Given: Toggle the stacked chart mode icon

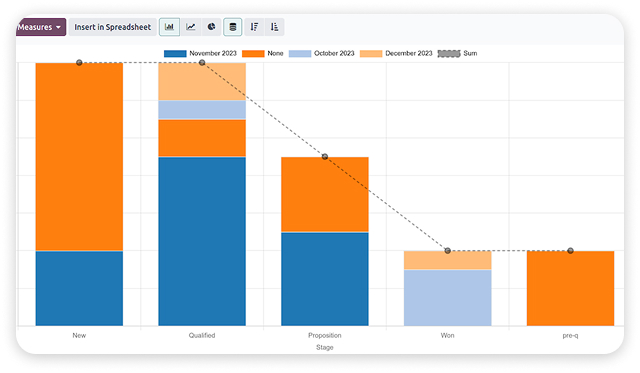Looking at the screenshot, I should click(x=233, y=27).
